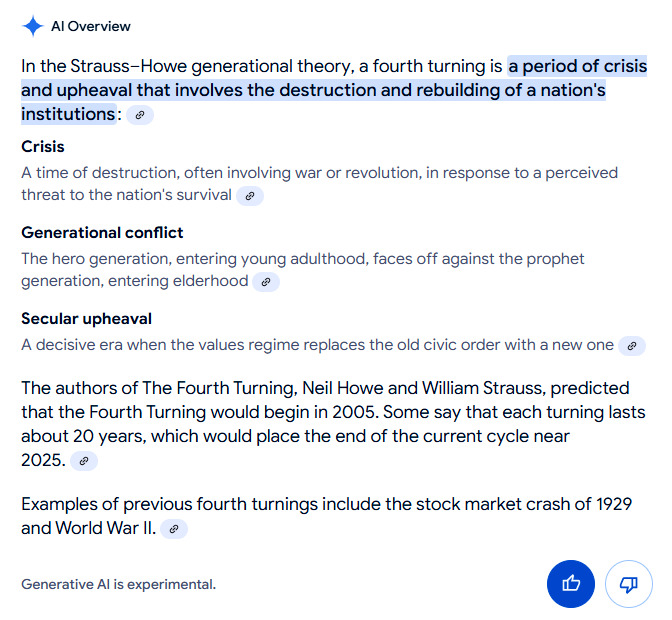Click the "hero generation" description text
Image resolution: width=672 pixels, height=620 pixels.
tap(302, 259)
